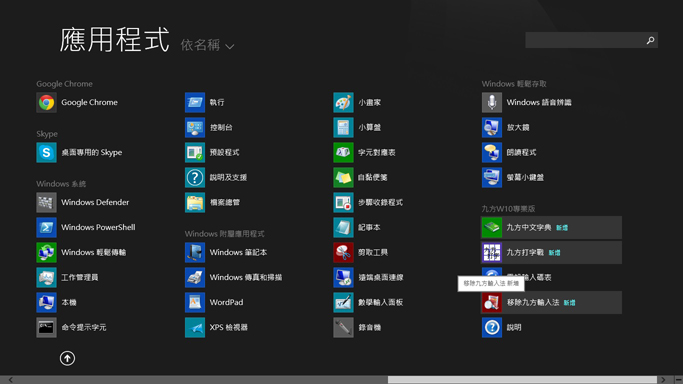Click the horizontal scrollbar thumb

522,380
